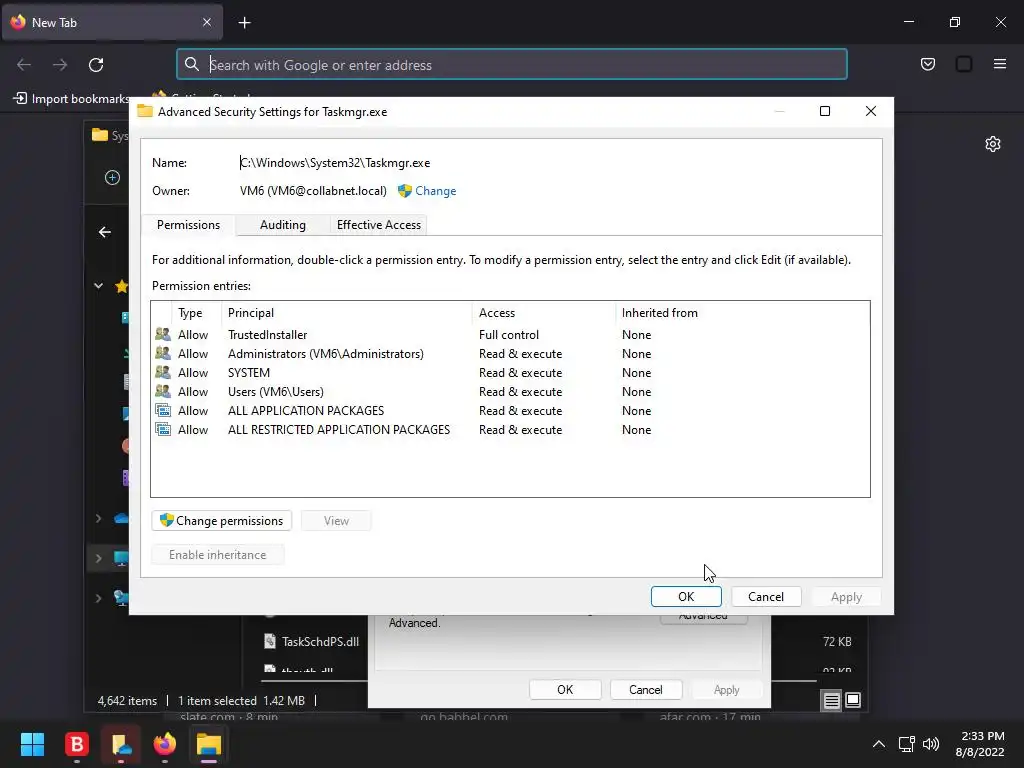Viewport: 1024px width, 768px height.
Task: Show hidden system tray icons
Action: tap(879, 744)
